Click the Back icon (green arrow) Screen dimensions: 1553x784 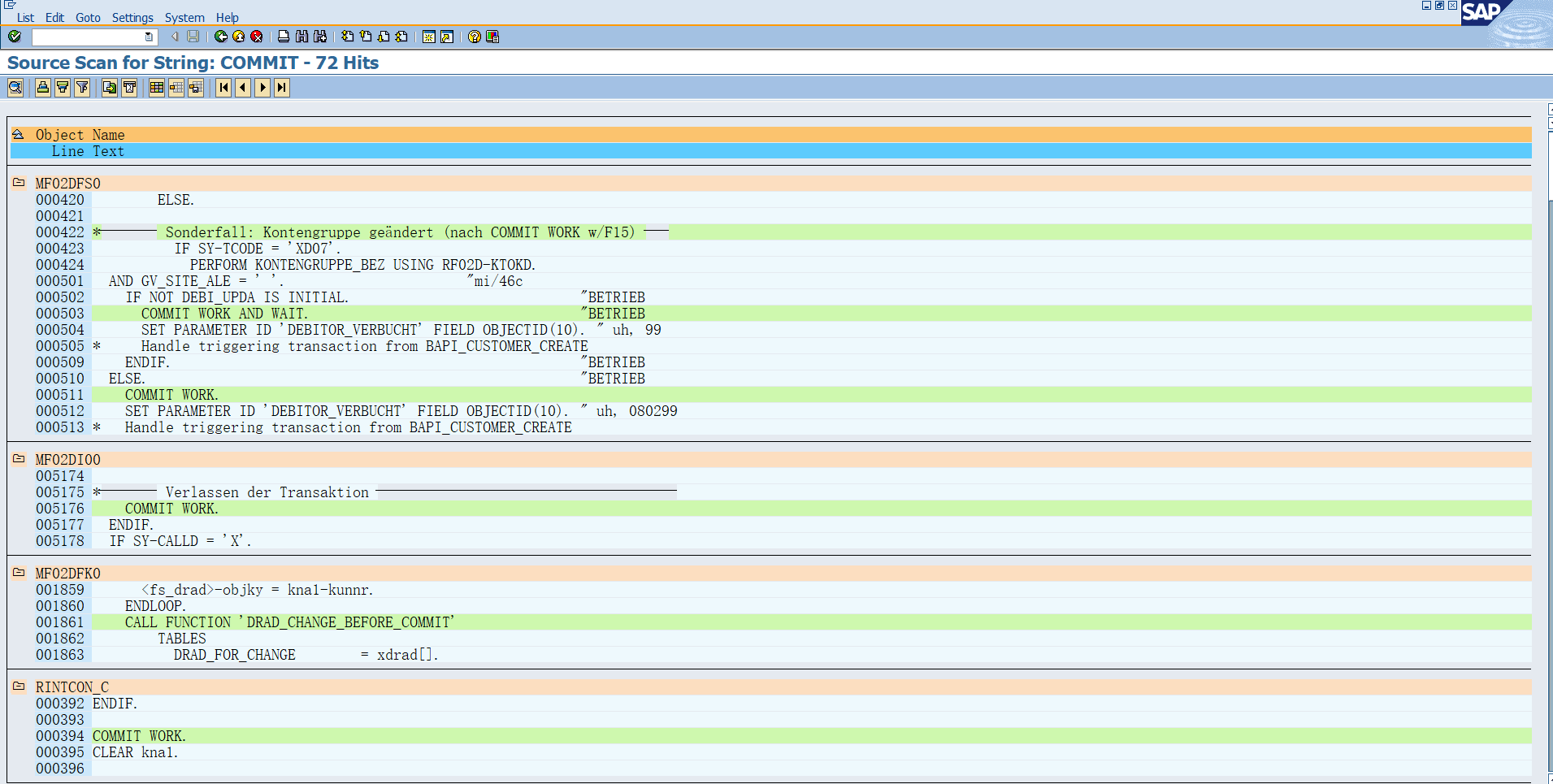tap(219, 37)
